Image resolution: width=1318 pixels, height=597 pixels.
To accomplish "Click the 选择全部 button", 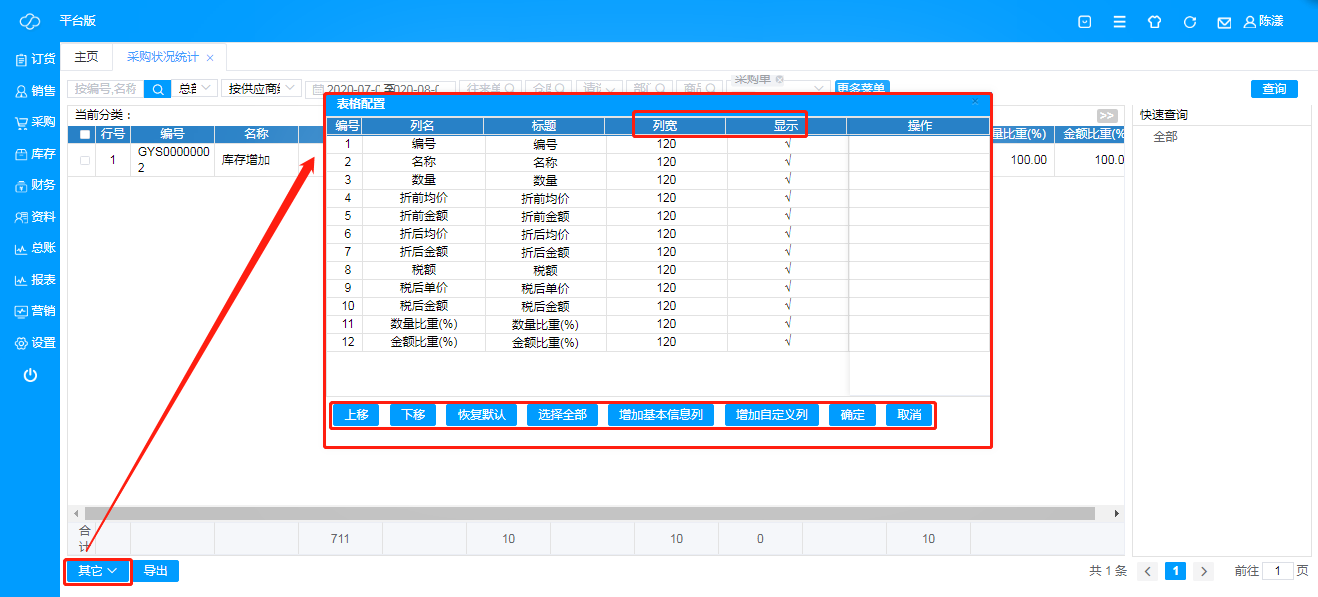I will tap(562, 415).
